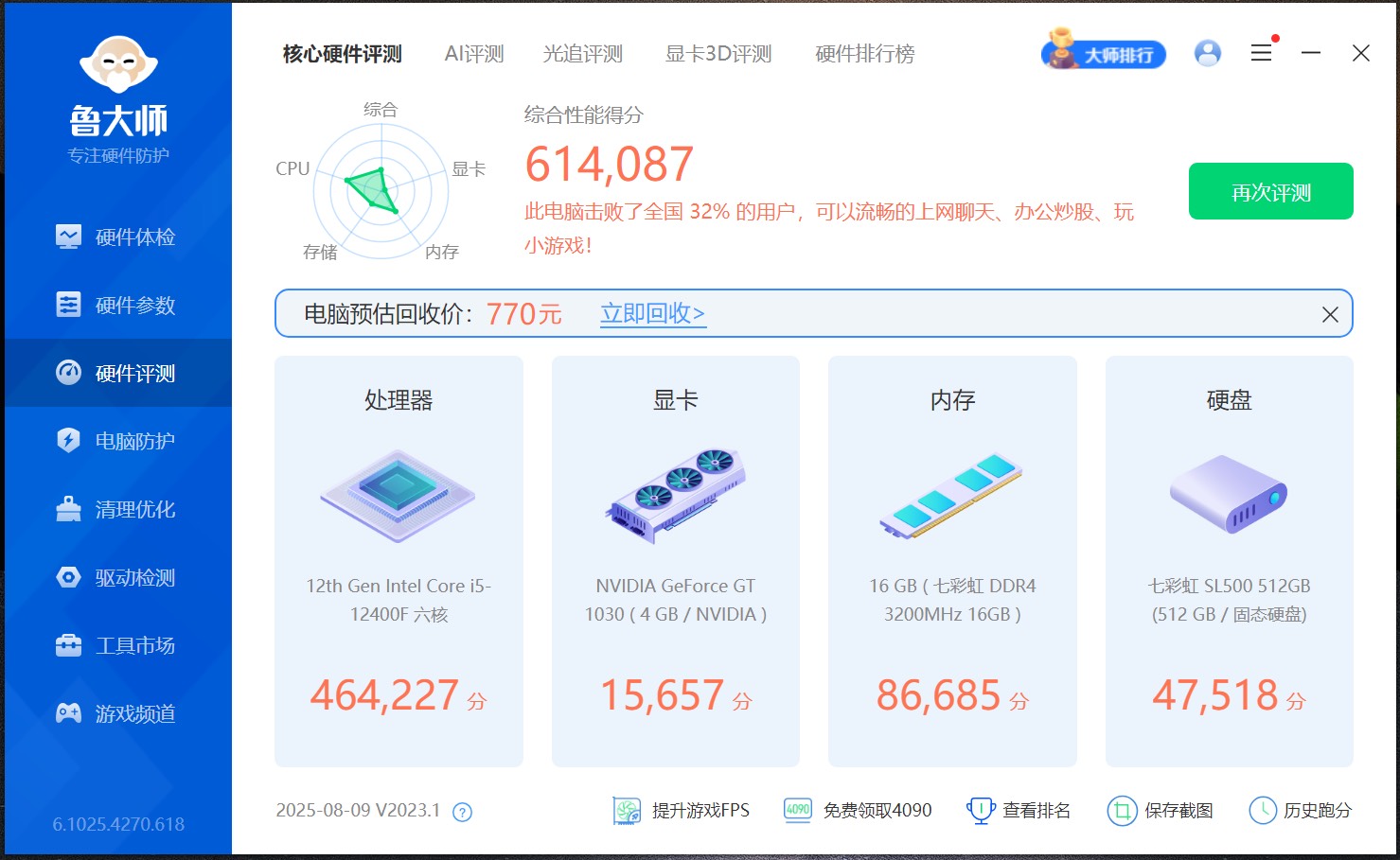Click the 七彩虹 DDR4 3200MHz memory text
Viewport: 1400px width, 860px height.
click(952, 600)
